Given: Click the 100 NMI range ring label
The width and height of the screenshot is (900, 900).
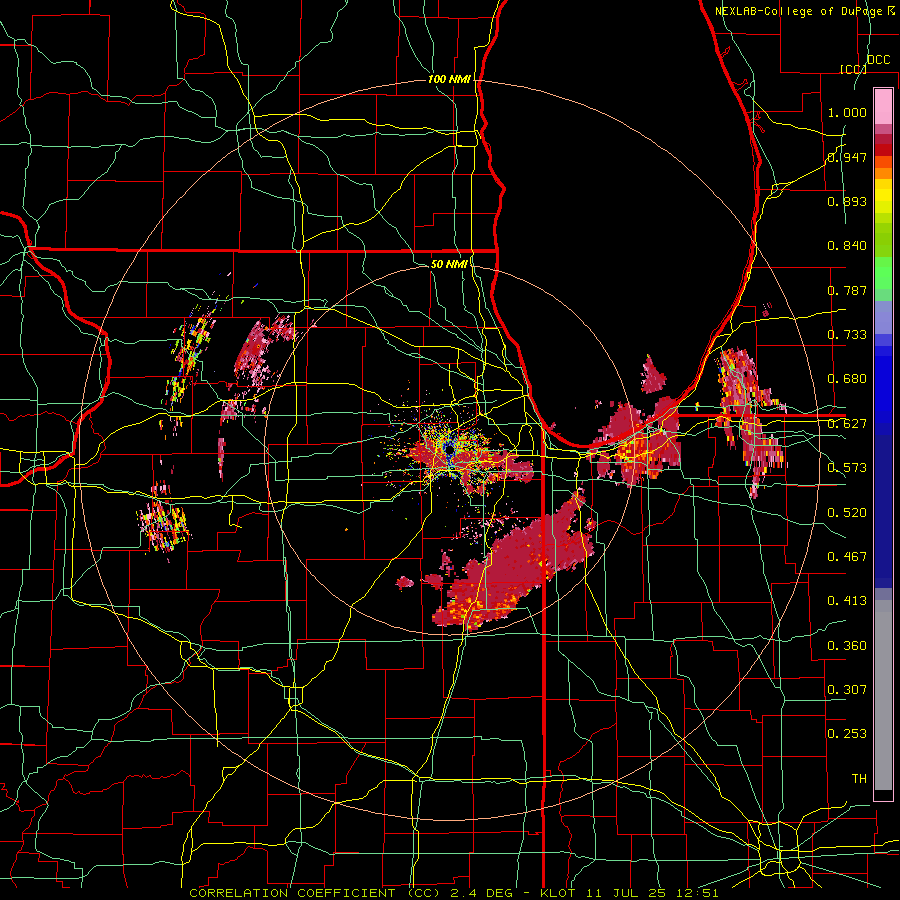Looking at the screenshot, I should tap(449, 79).
